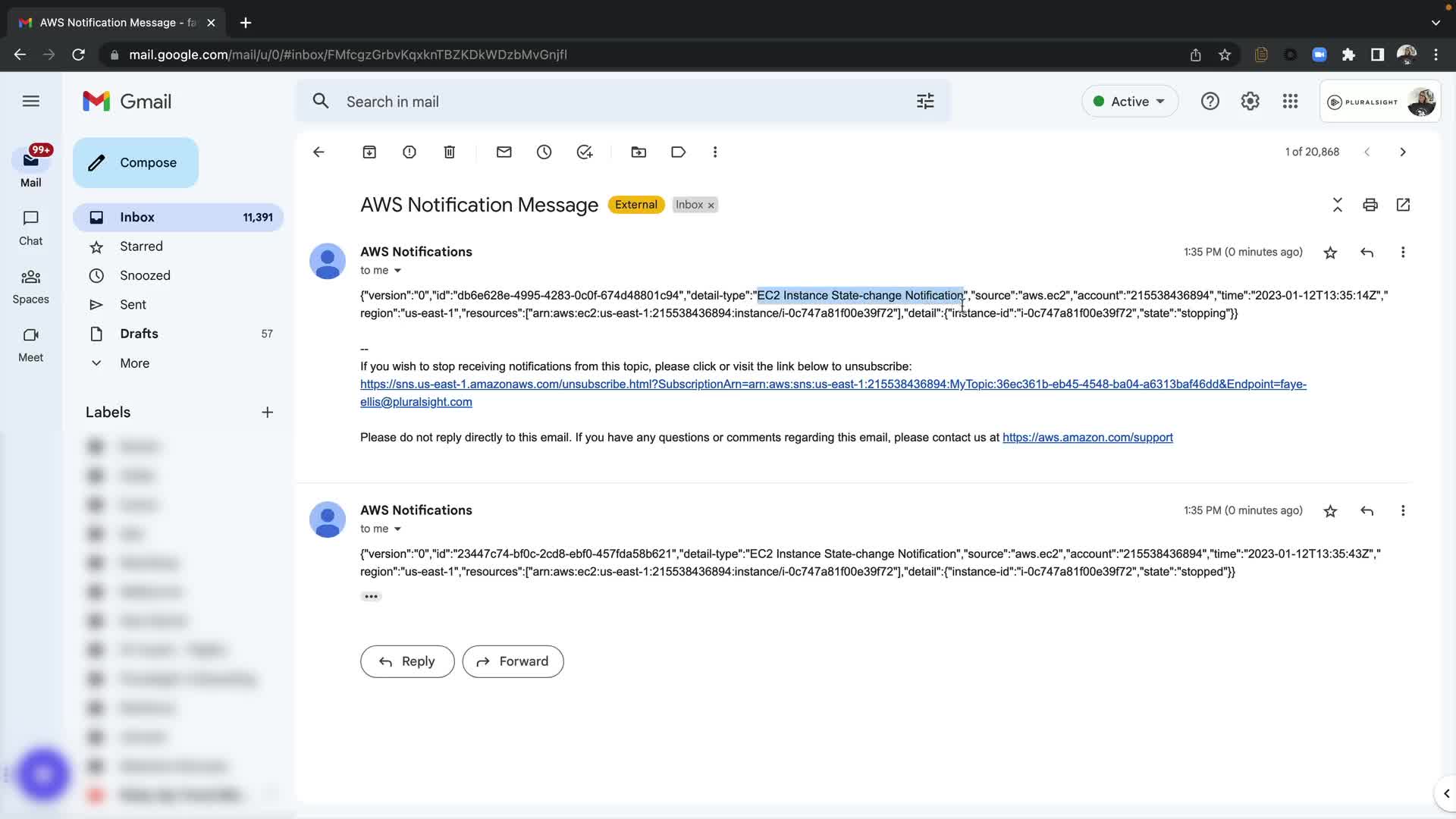Show trimmed content in second message

coord(371,597)
